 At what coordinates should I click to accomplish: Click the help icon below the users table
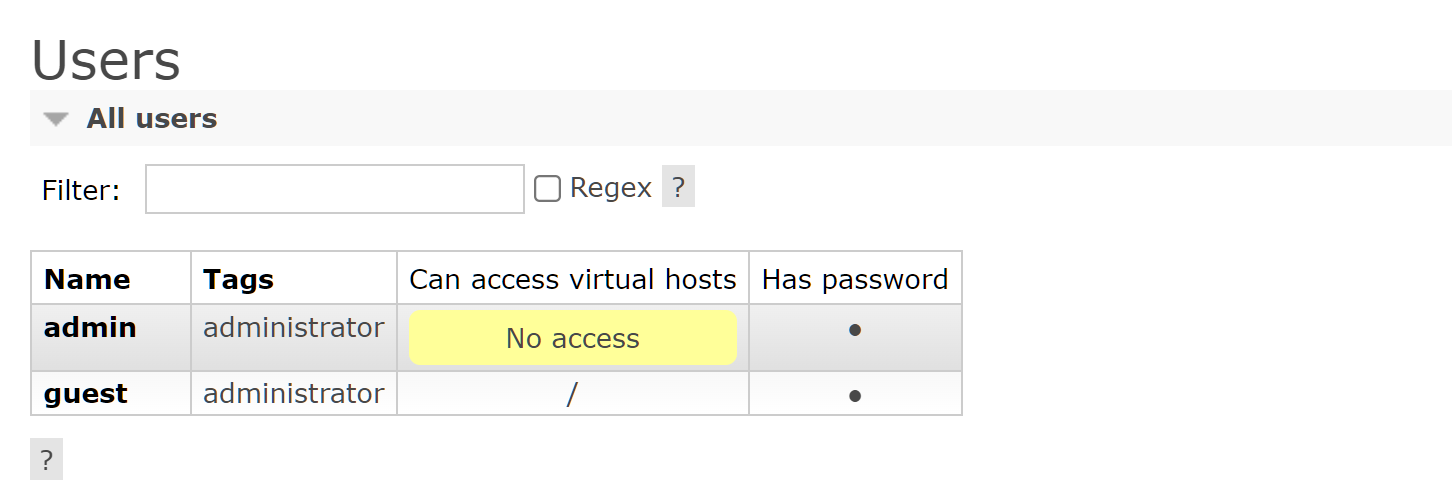pos(46,459)
